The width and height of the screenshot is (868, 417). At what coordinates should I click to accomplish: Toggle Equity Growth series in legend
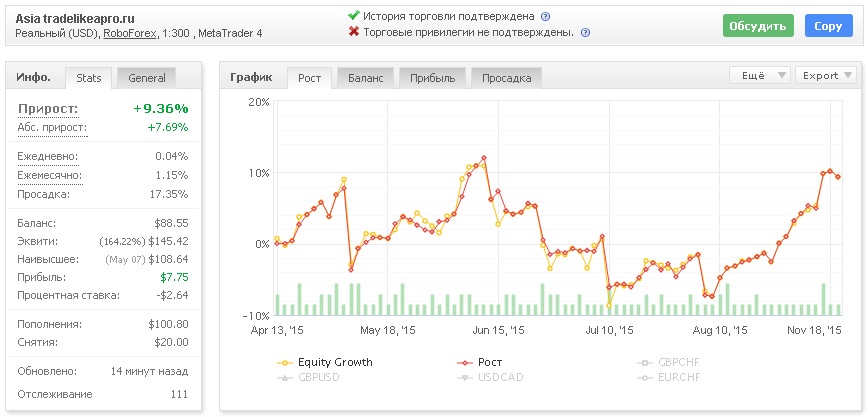pos(334,362)
